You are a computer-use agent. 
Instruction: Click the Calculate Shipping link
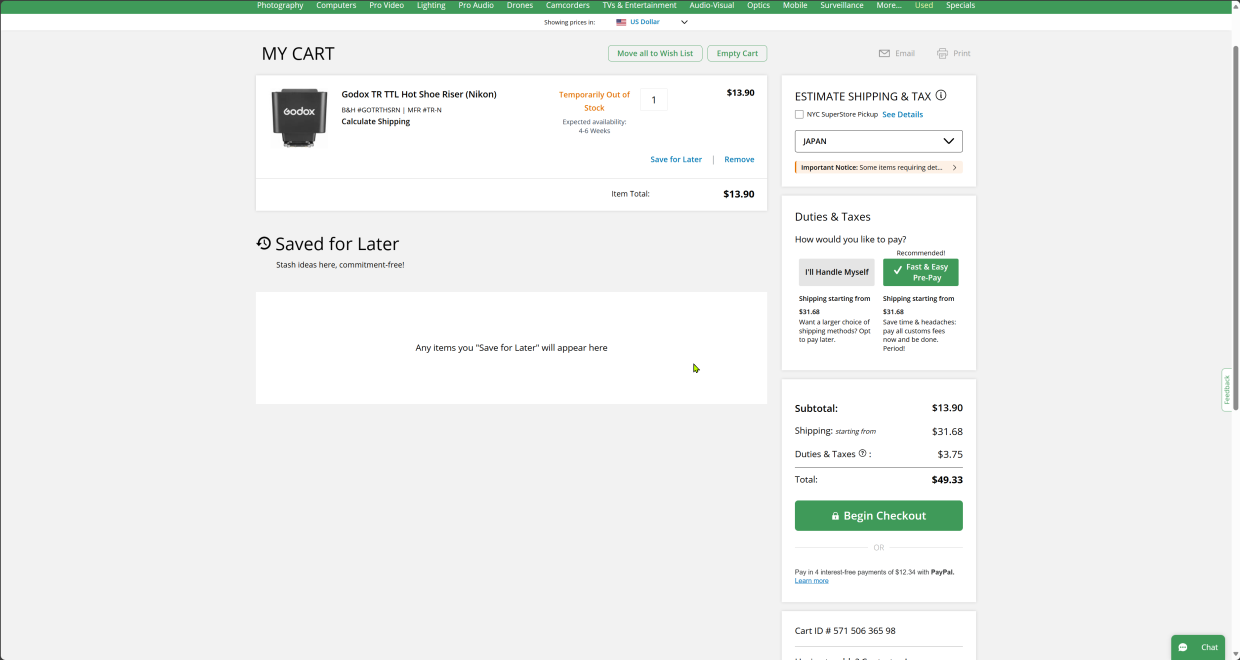tap(376, 122)
